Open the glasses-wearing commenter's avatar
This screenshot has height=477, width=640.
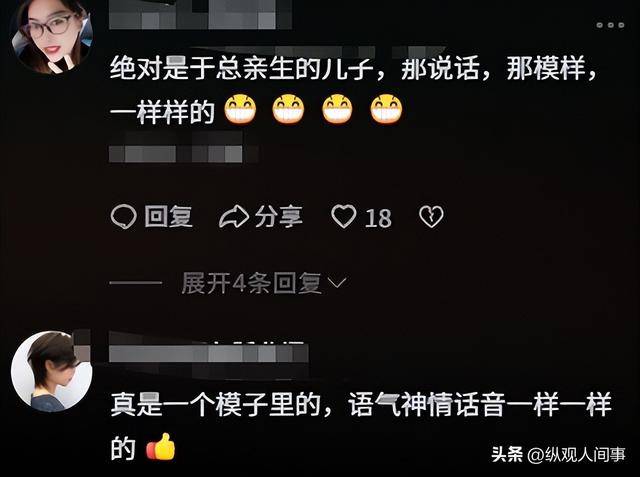point(52,35)
